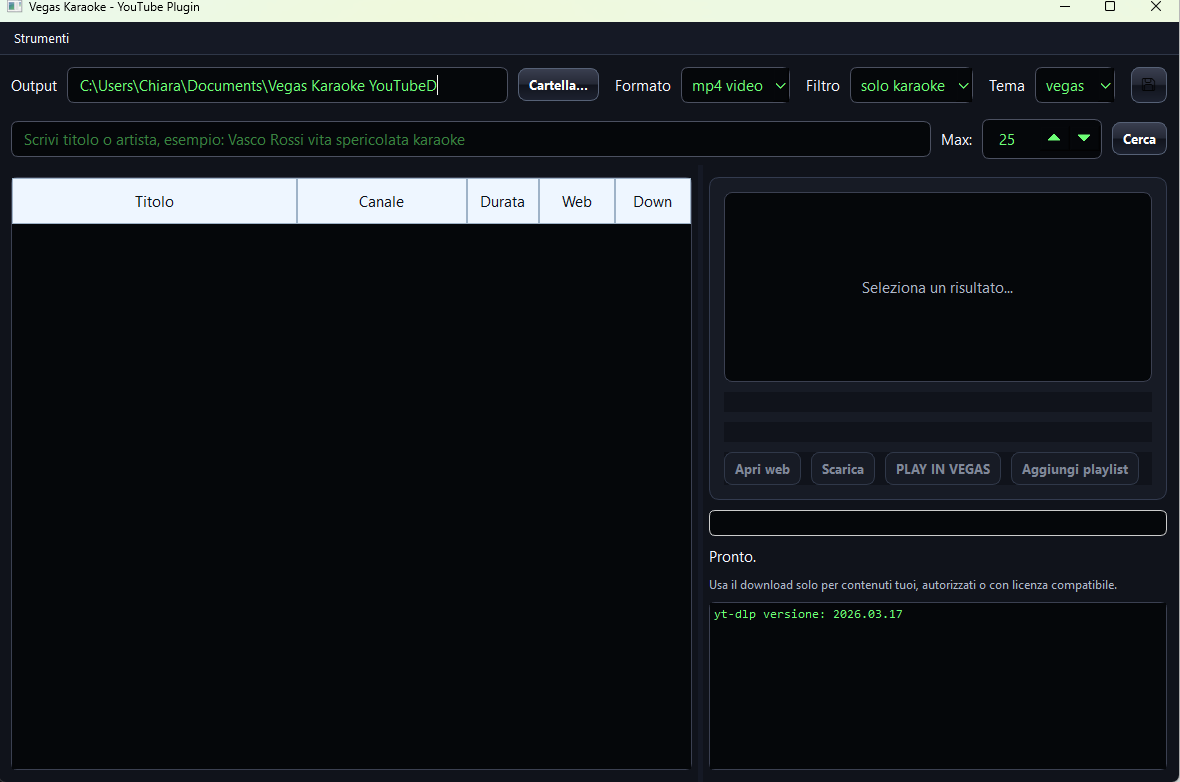1180x782 pixels.
Task: Click the Cartella... button
Action: tap(558, 85)
